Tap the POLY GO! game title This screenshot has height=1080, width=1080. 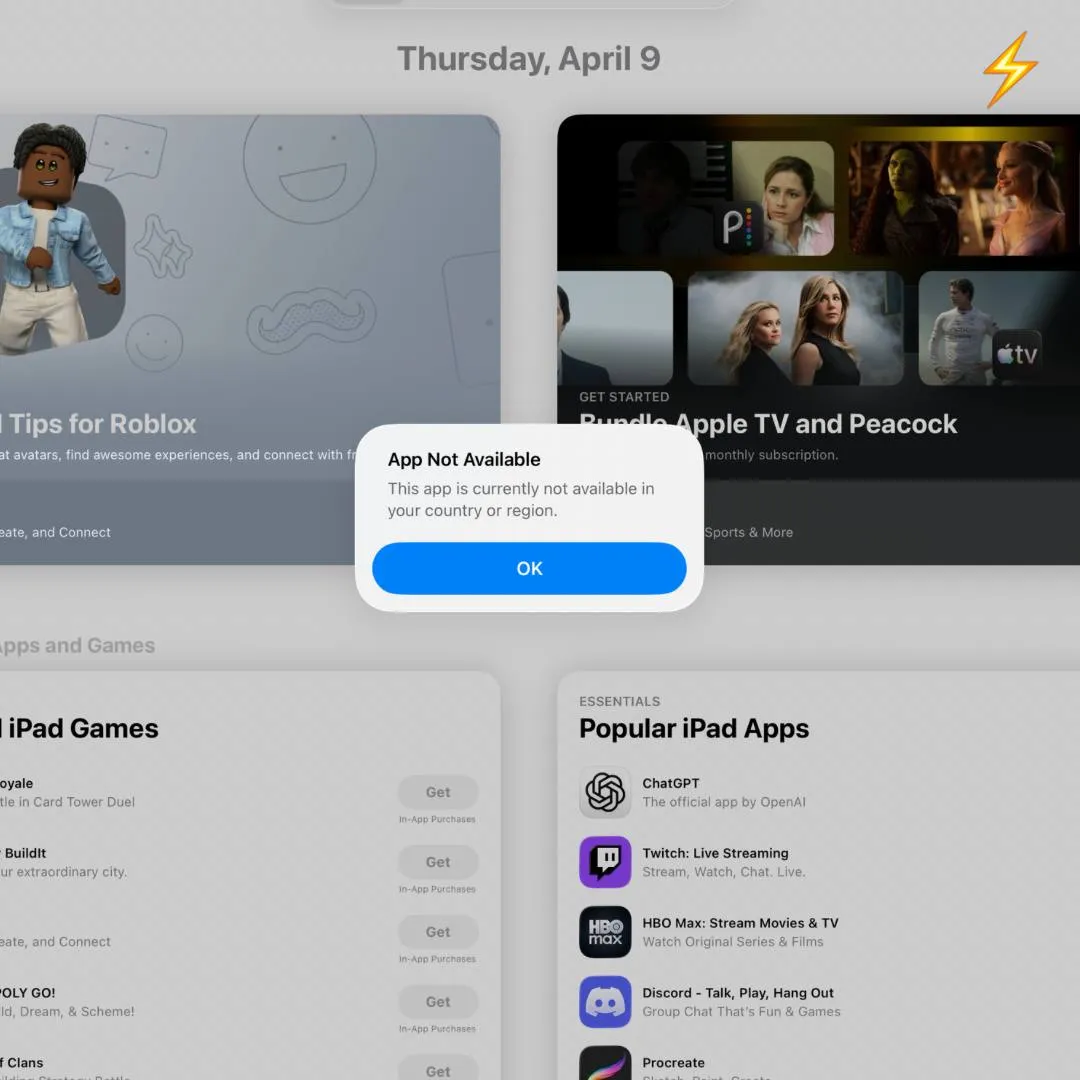click(28, 993)
